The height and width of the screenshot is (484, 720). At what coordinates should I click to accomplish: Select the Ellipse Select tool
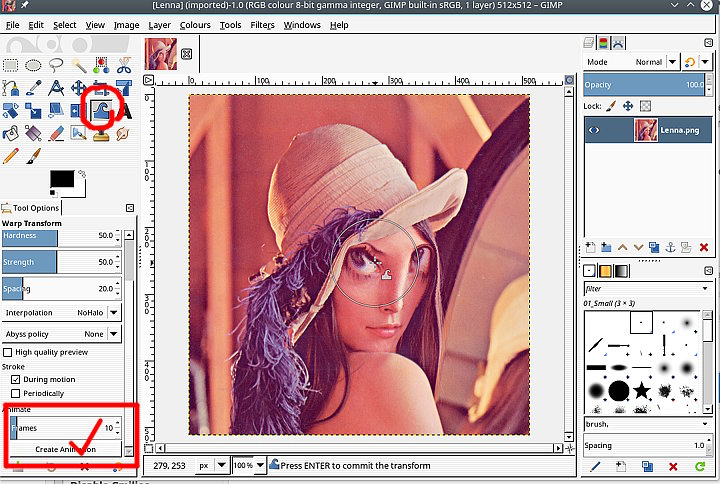[x=33, y=65]
